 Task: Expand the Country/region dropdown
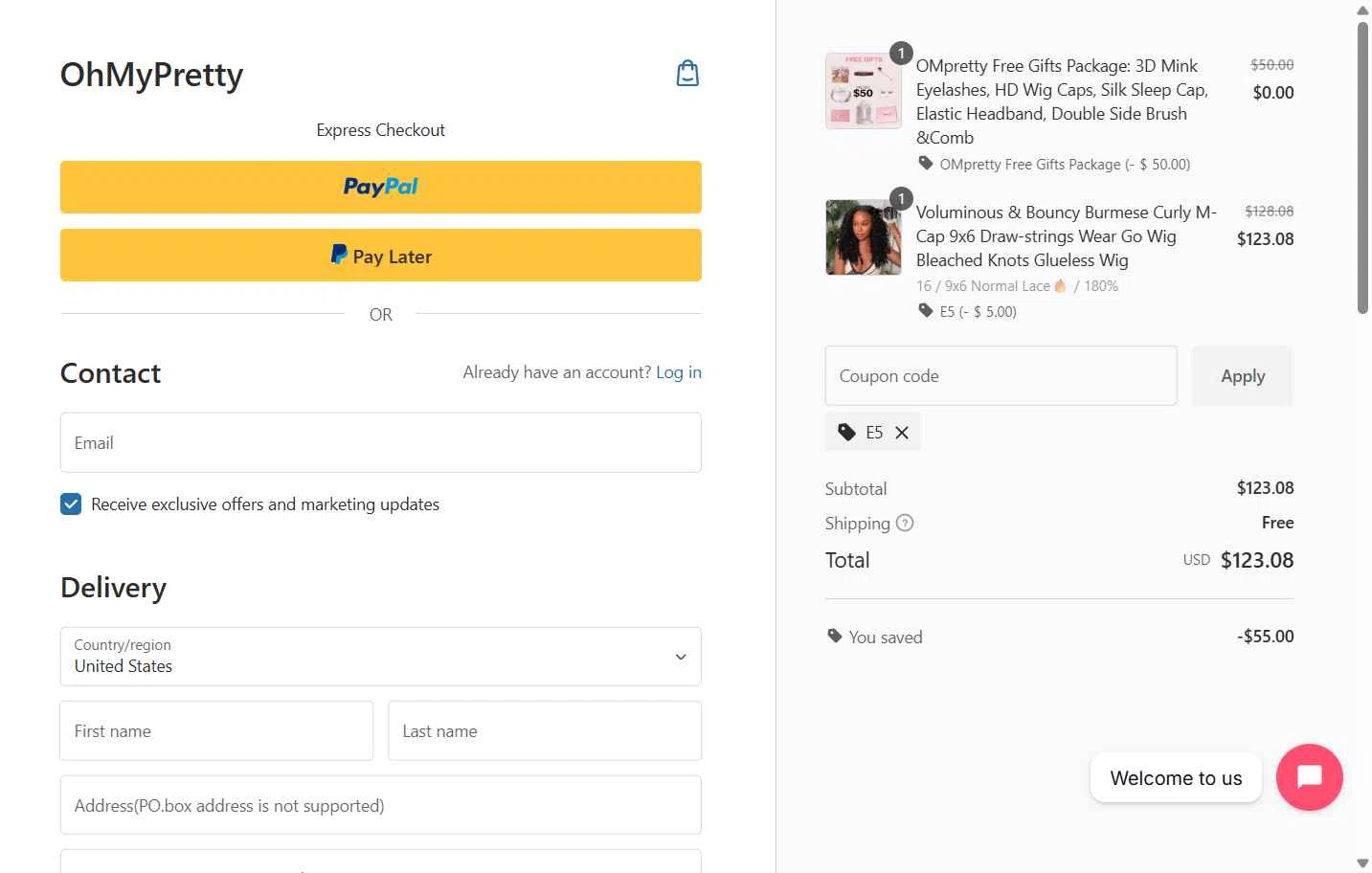[x=381, y=657]
